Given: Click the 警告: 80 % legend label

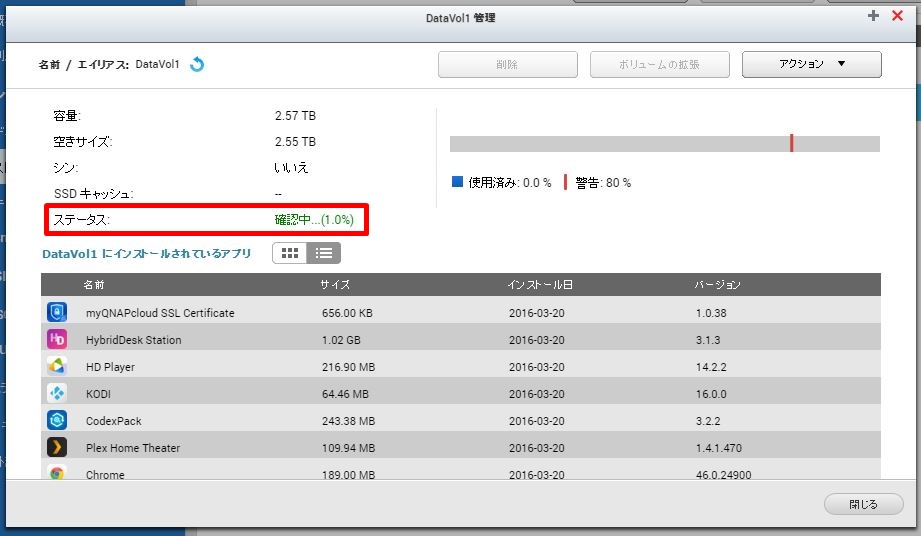Looking at the screenshot, I should pyautogui.click(x=603, y=183).
